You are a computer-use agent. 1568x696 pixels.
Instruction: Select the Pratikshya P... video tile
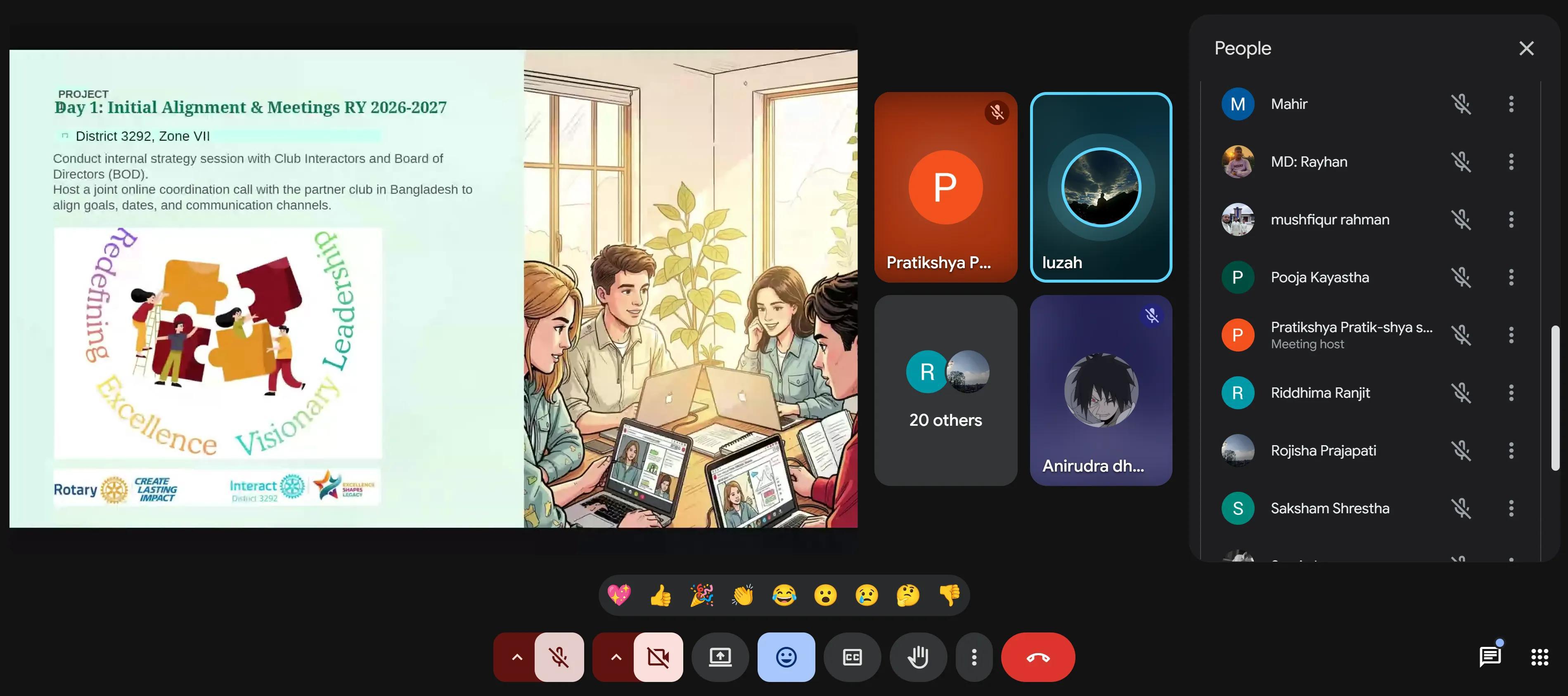(x=945, y=187)
